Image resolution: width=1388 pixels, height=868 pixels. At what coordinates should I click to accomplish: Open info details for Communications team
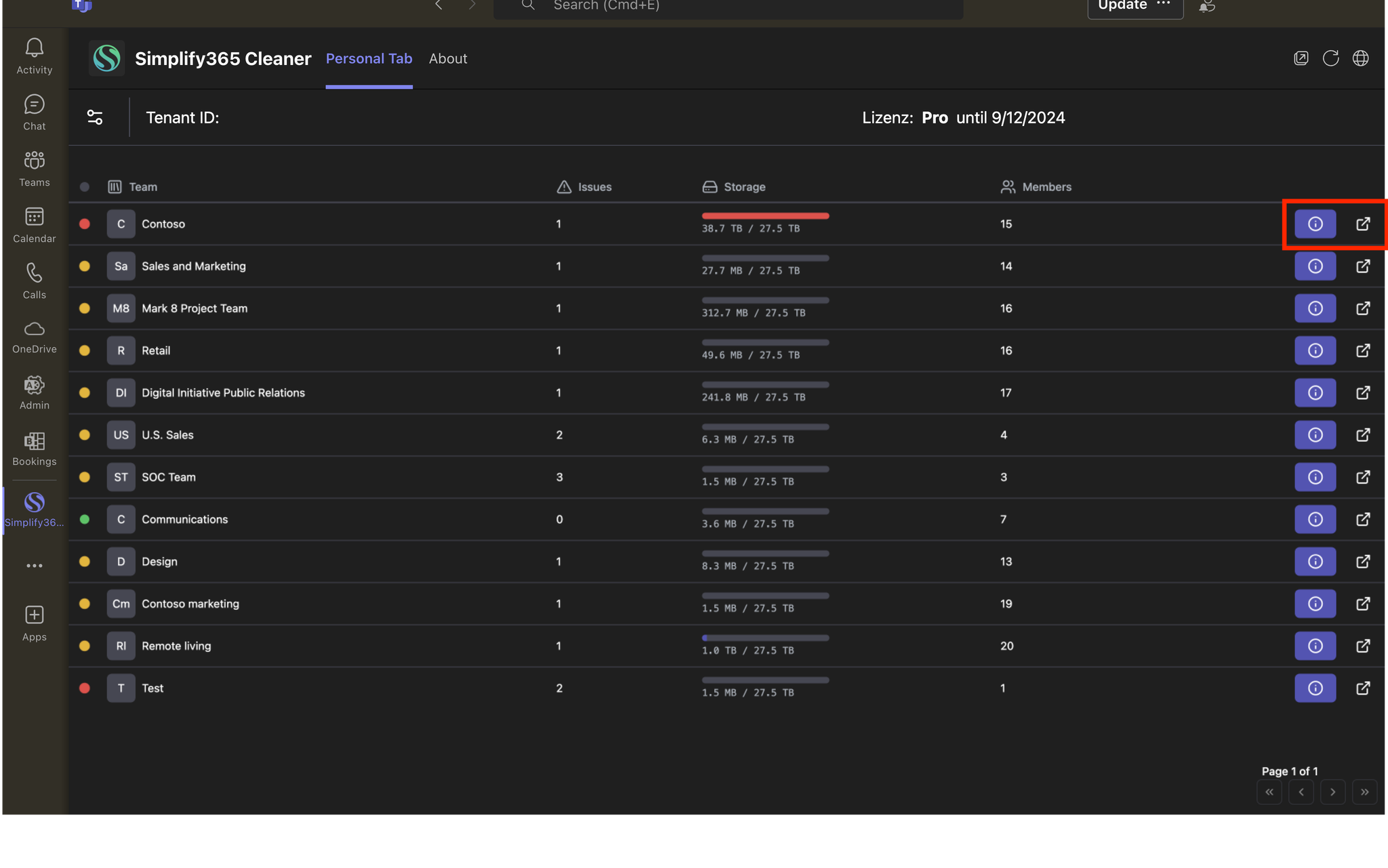[x=1315, y=519]
